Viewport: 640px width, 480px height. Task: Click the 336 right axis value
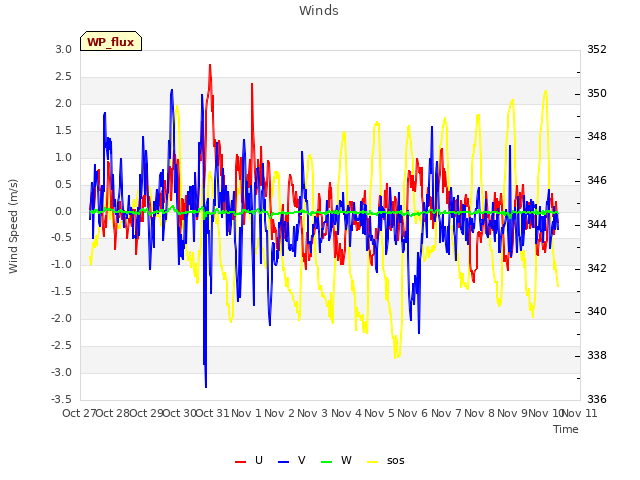tap(597, 399)
